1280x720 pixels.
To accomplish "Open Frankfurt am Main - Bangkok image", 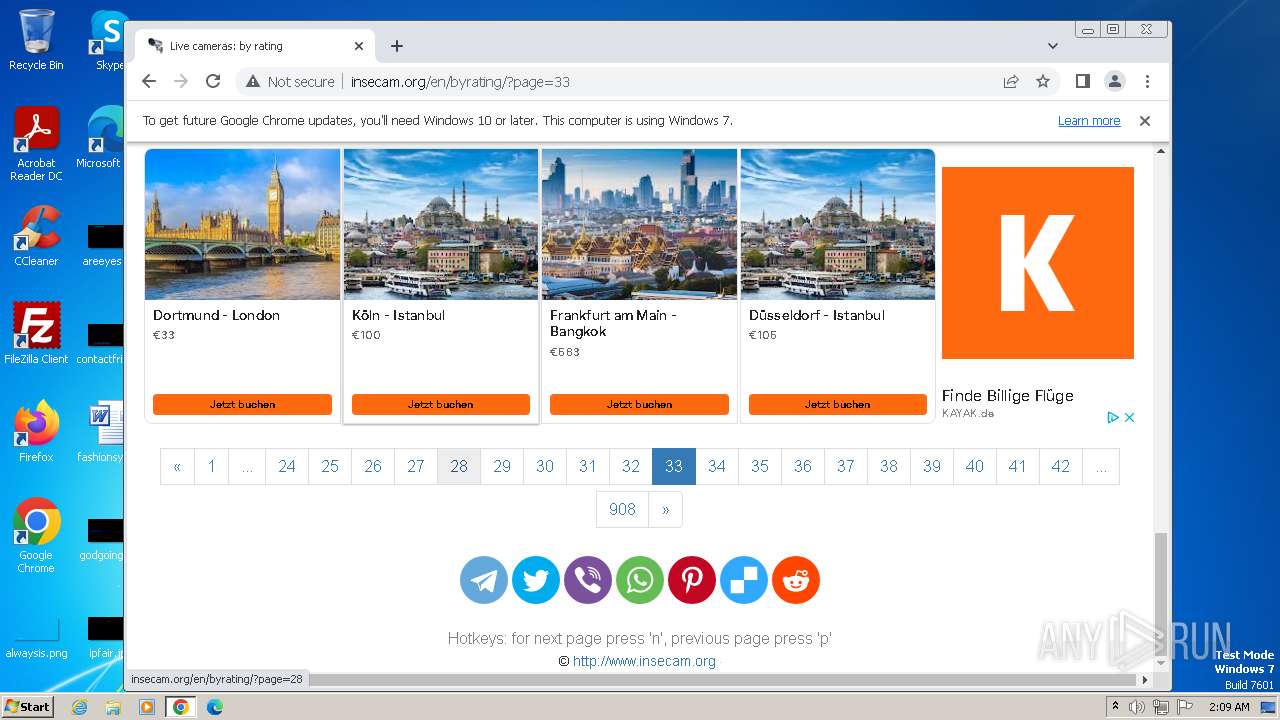I will (x=639, y=224).
